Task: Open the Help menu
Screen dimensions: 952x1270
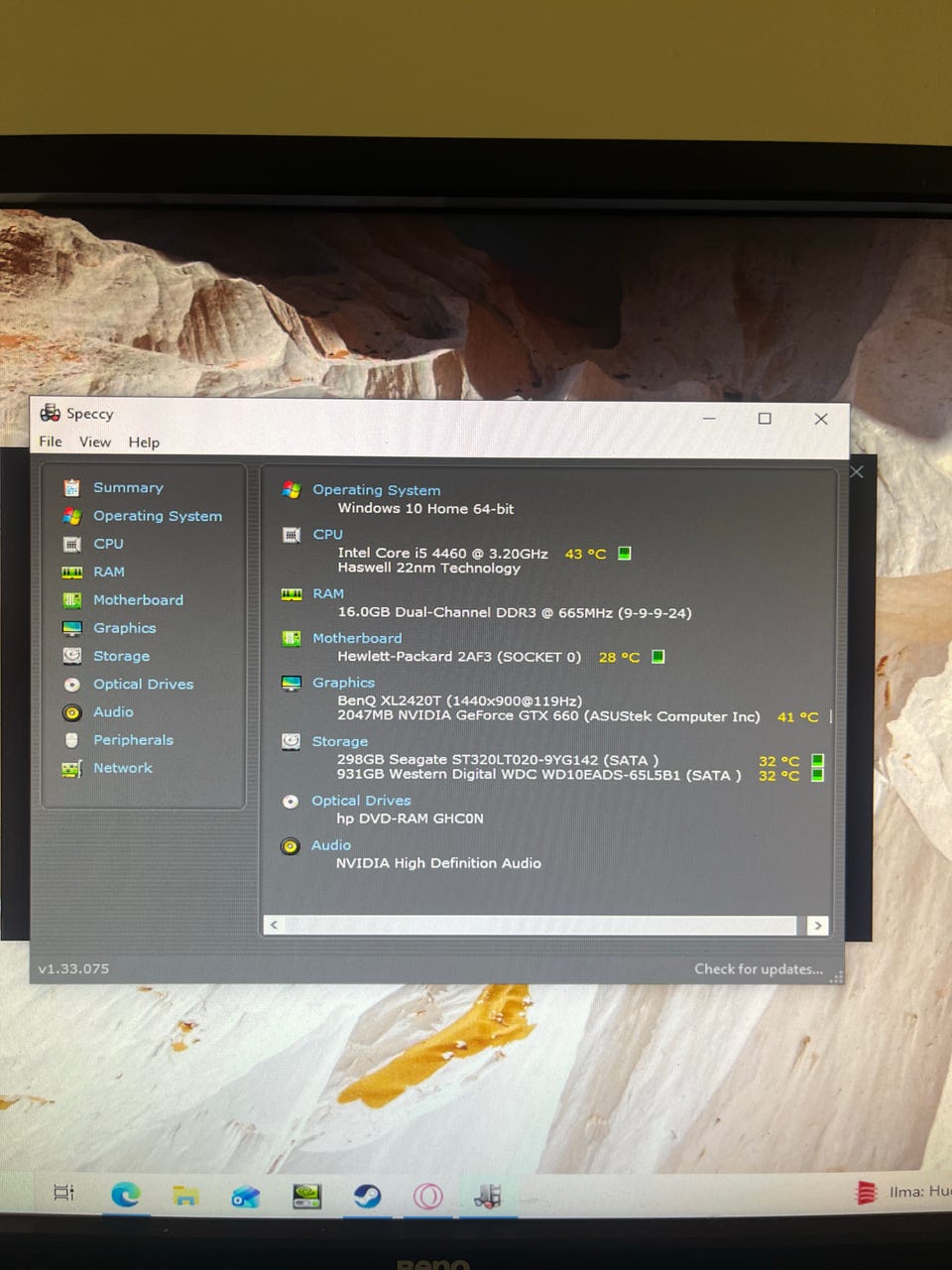Action: click(x=144, y=443)
